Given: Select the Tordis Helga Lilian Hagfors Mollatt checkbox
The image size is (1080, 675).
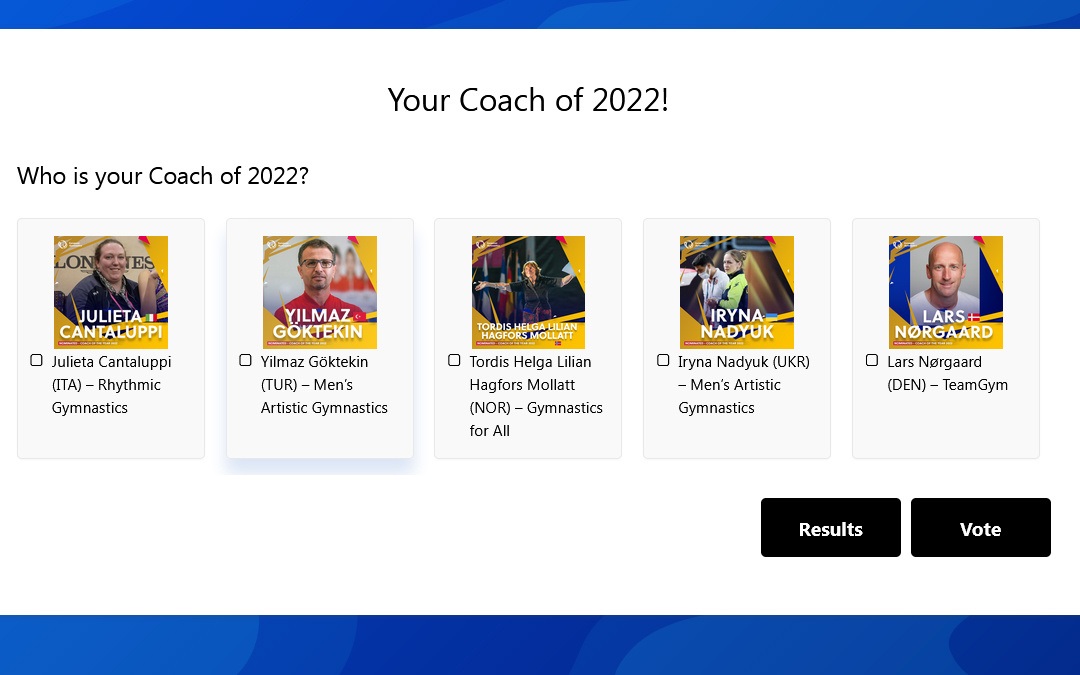Looking at the screenshot, I should pyautogui.click(x=454, y=360).
